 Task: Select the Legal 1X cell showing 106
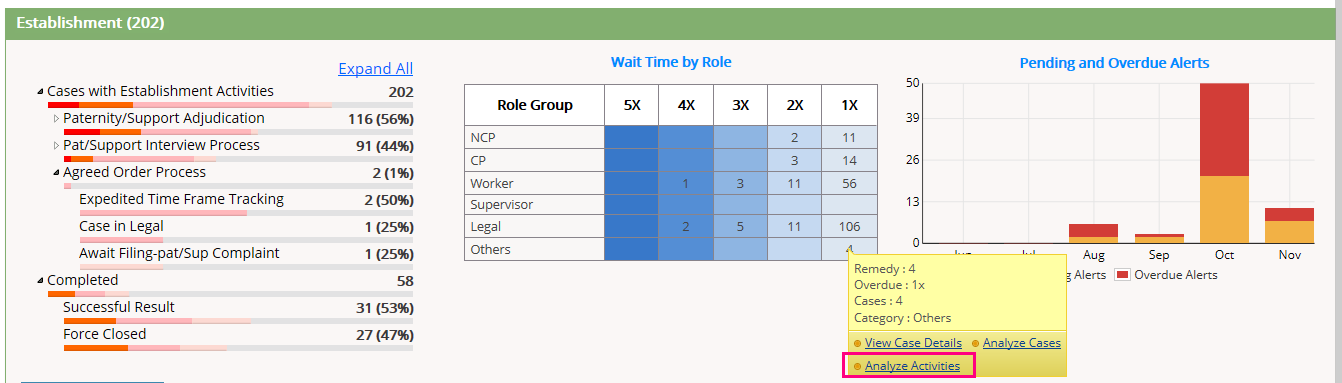(x=849, y=227)
